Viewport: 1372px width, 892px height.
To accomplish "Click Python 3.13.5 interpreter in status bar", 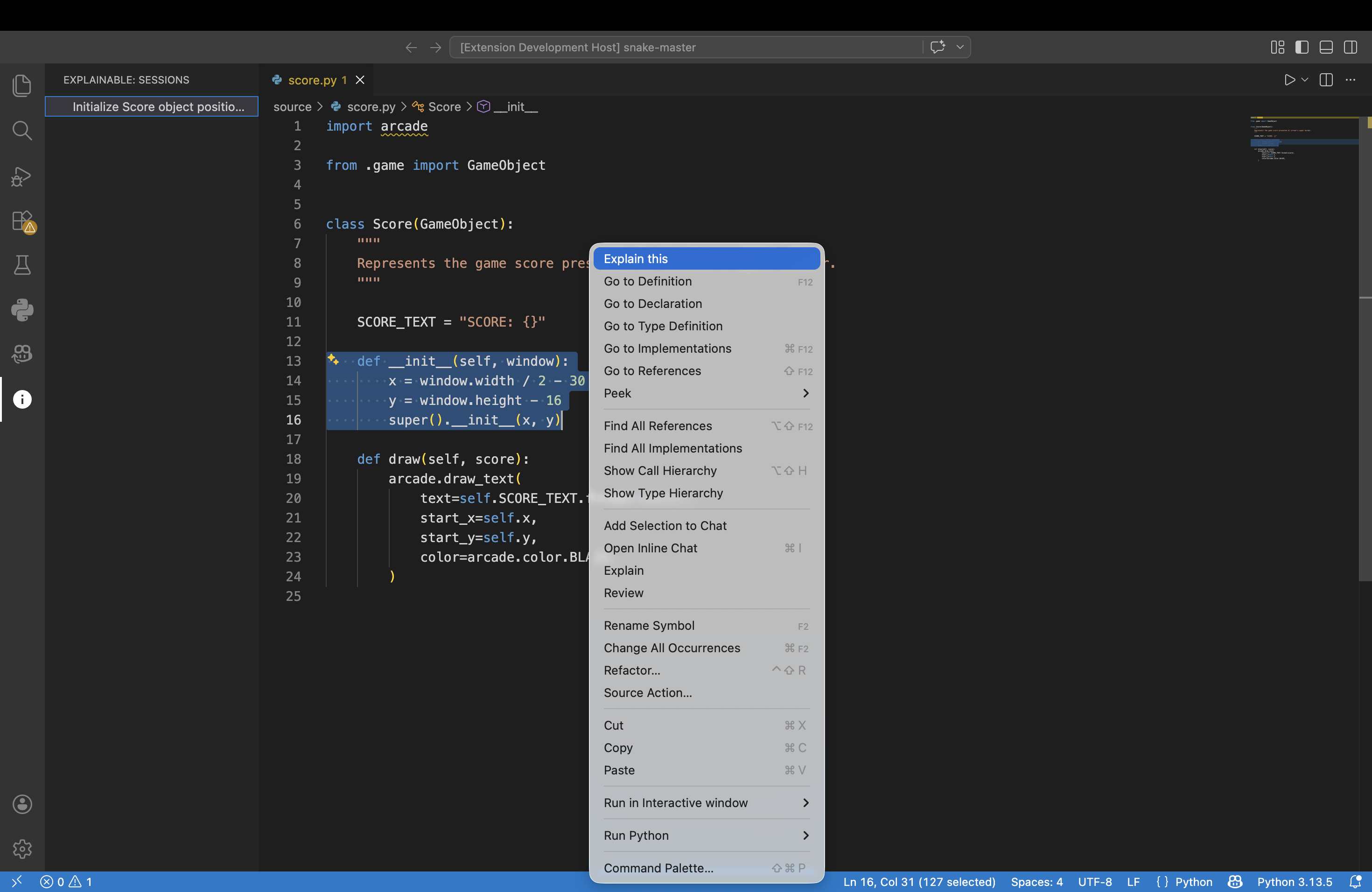I will (1294, 882).
